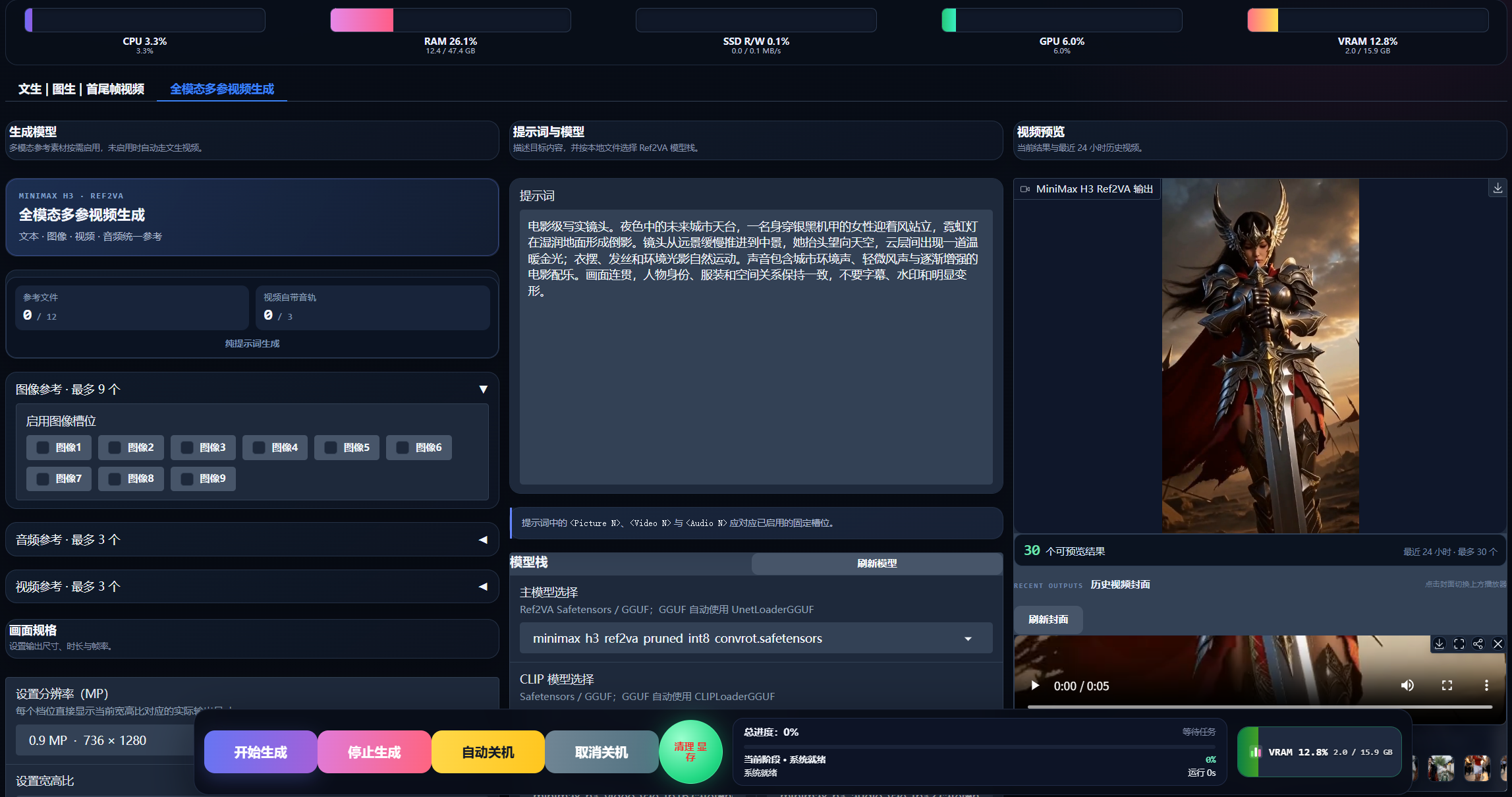Click the 画面规格 section heading
Image resolution: width=1512 pixels, height=797 pixels.
tap(33, 630)
